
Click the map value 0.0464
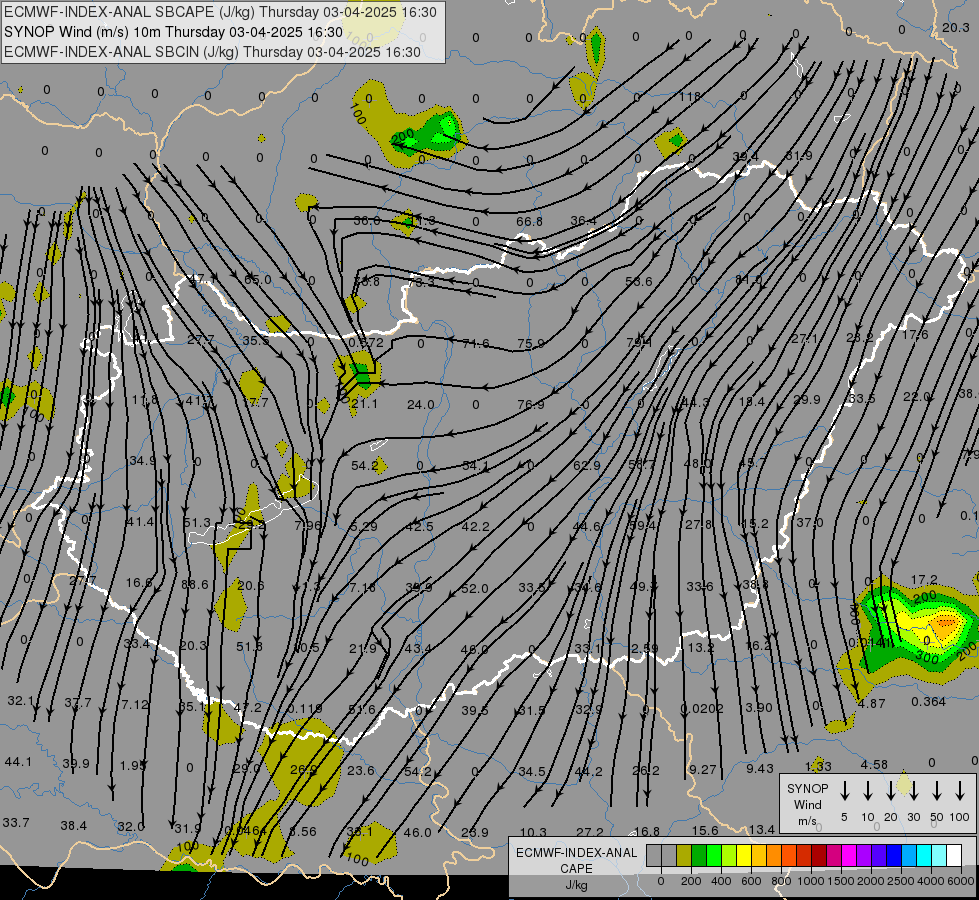(245, 831)
